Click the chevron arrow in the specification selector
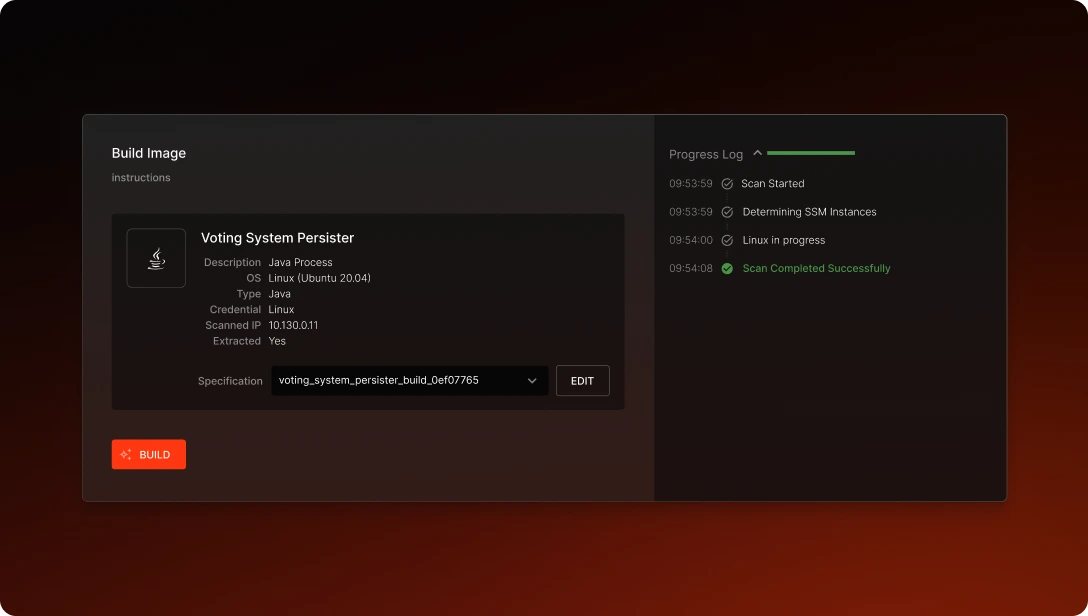Image resolution: width=1088 pixels, height=616 pixels. (x=532, y=380)
